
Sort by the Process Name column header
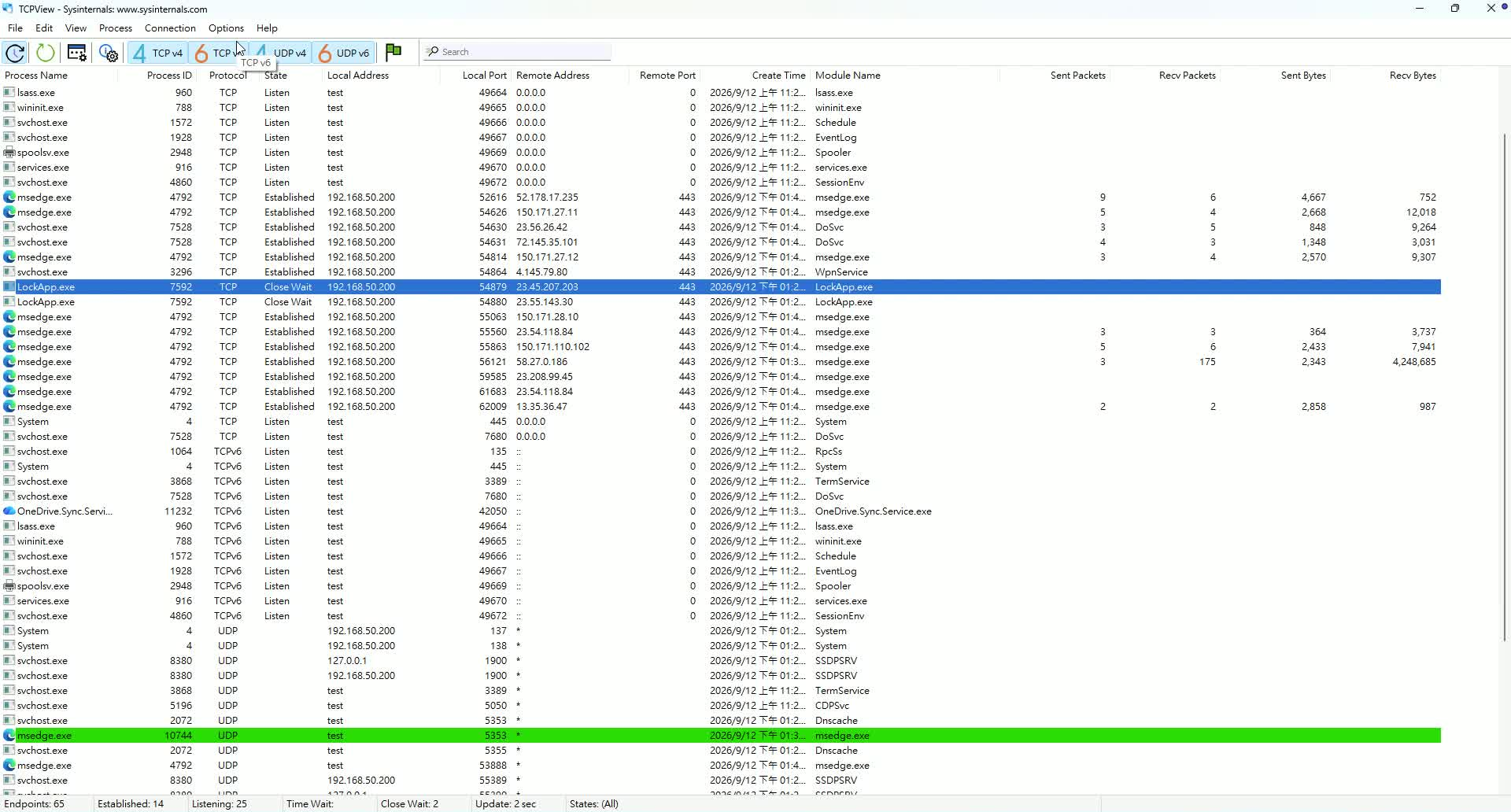pos(59,76)
